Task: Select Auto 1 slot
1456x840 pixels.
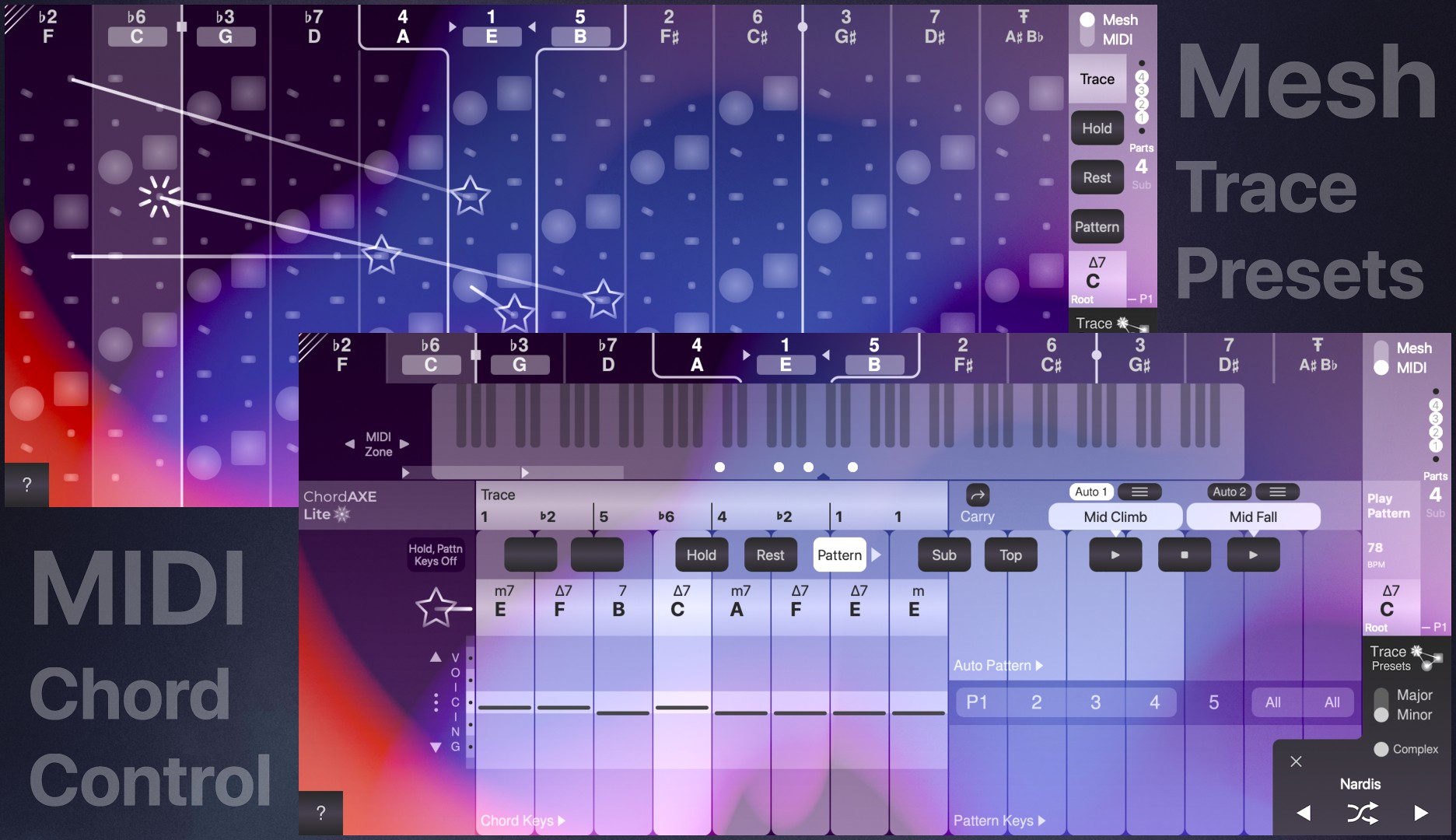Action: (x=1091, y=492)
